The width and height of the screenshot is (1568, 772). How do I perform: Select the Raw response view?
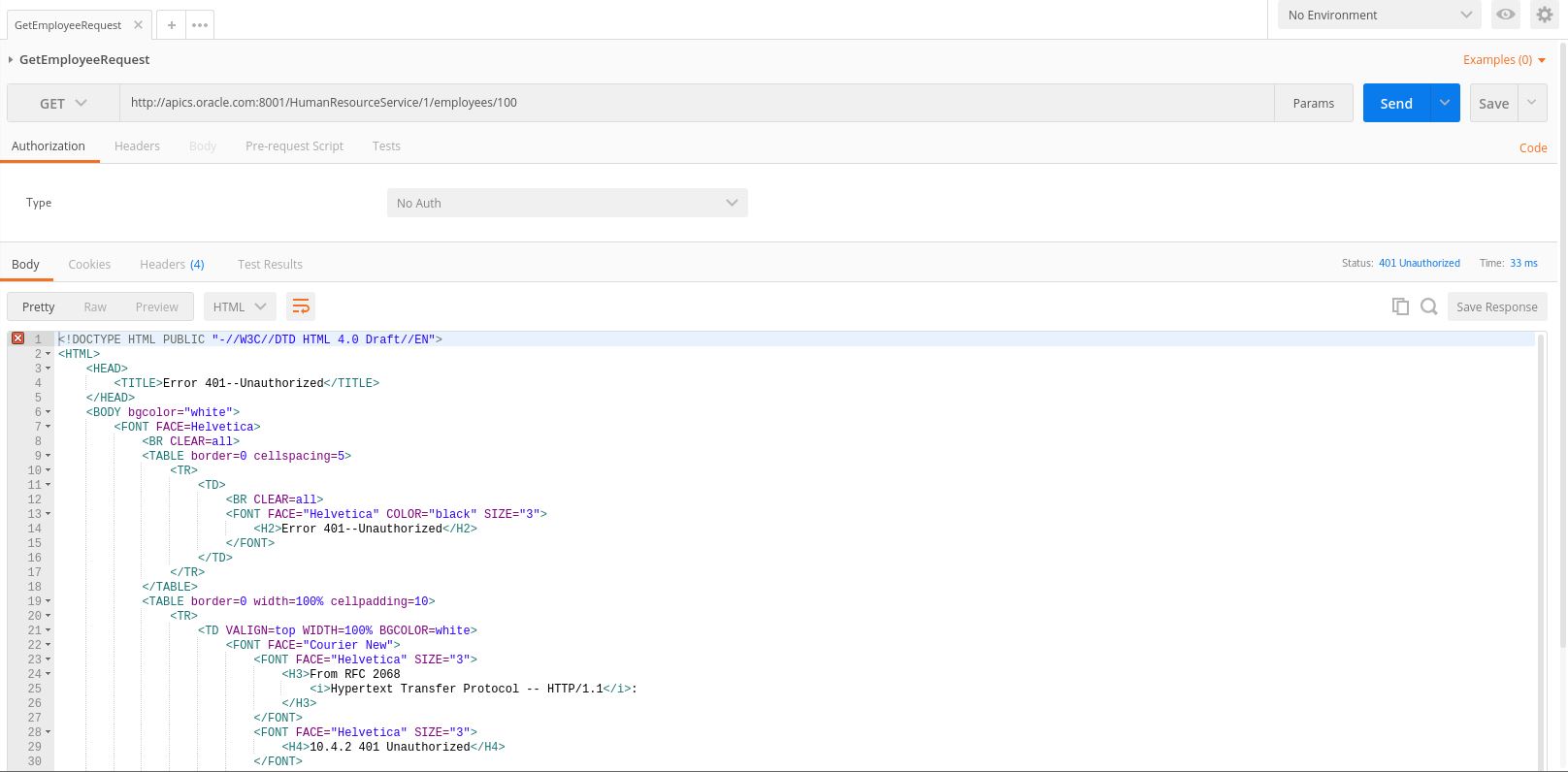tap(95, 306)
